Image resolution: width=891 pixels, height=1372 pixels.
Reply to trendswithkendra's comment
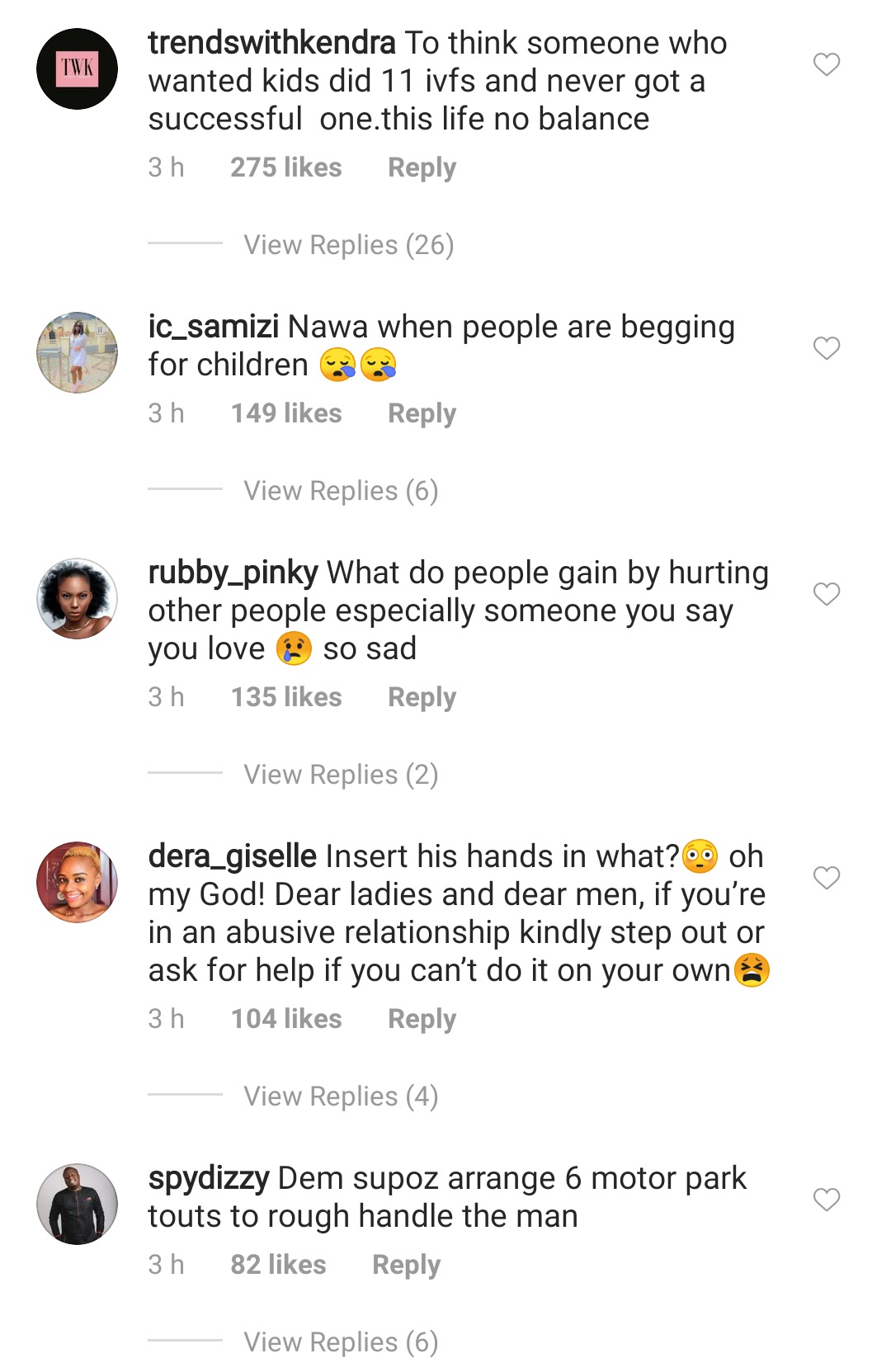click(x=422, y=167)
